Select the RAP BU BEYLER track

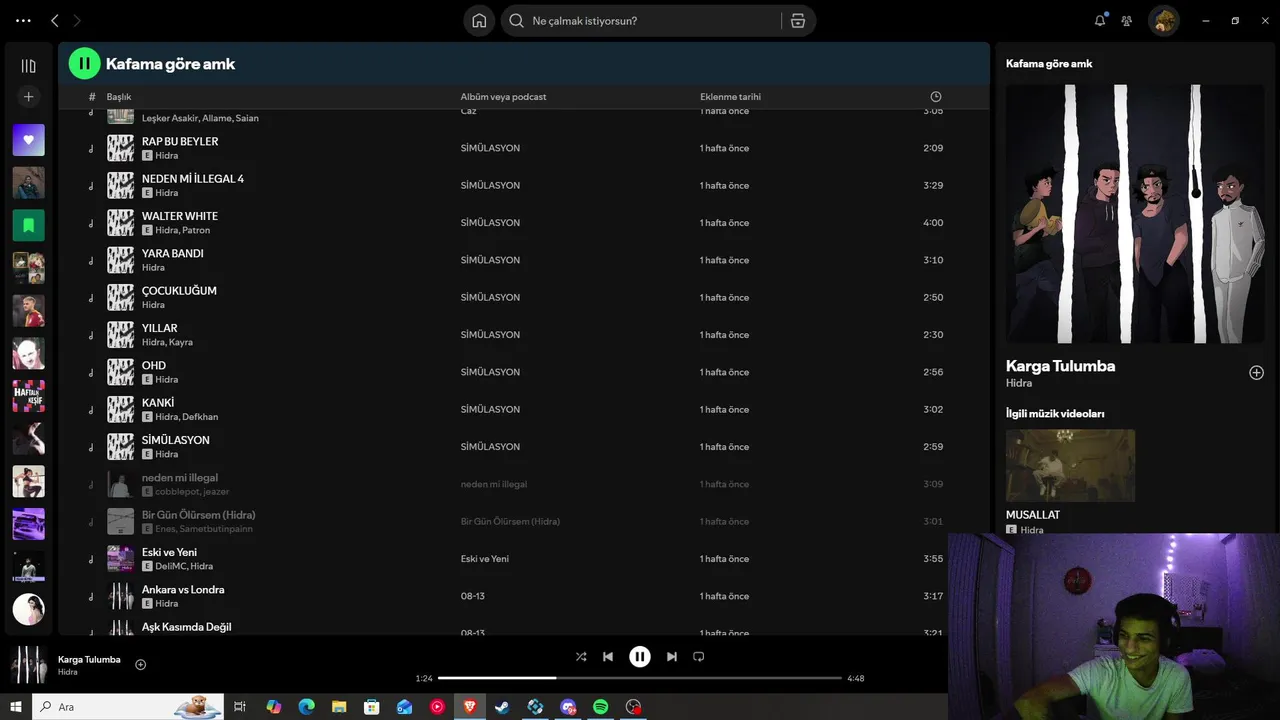(x=523, y=148)
